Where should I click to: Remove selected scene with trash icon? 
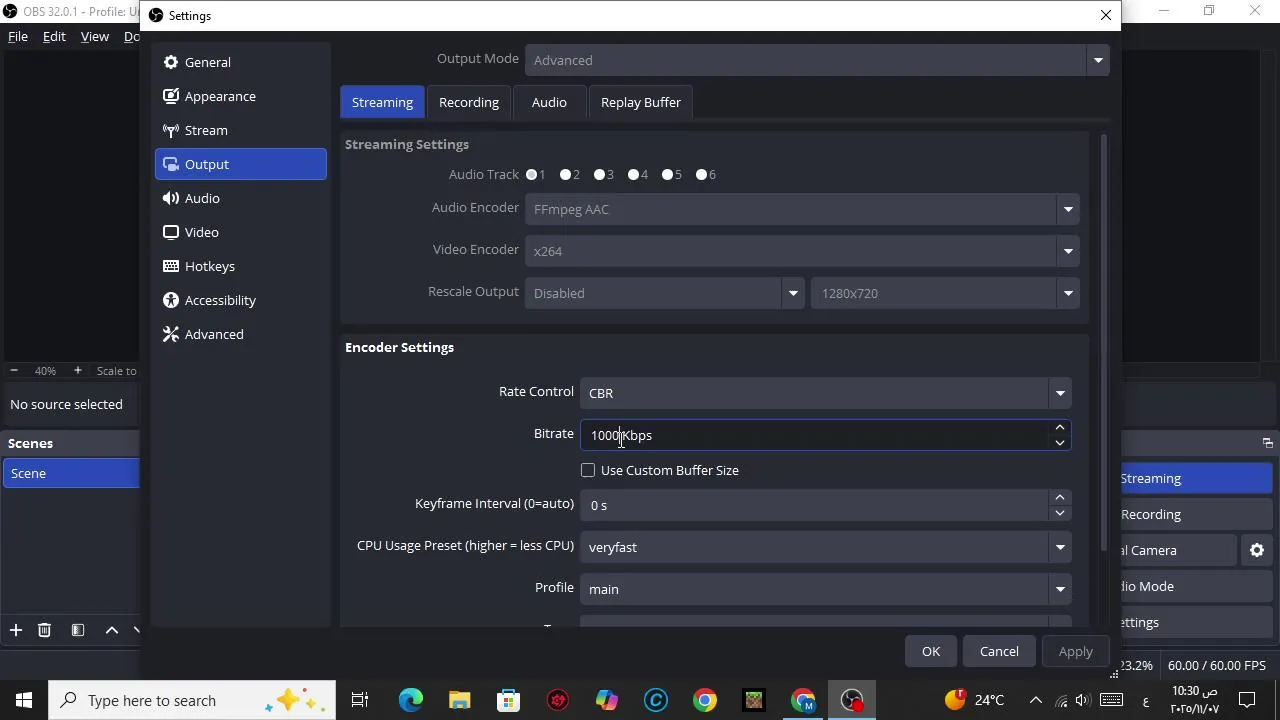[x=44, y=630]
